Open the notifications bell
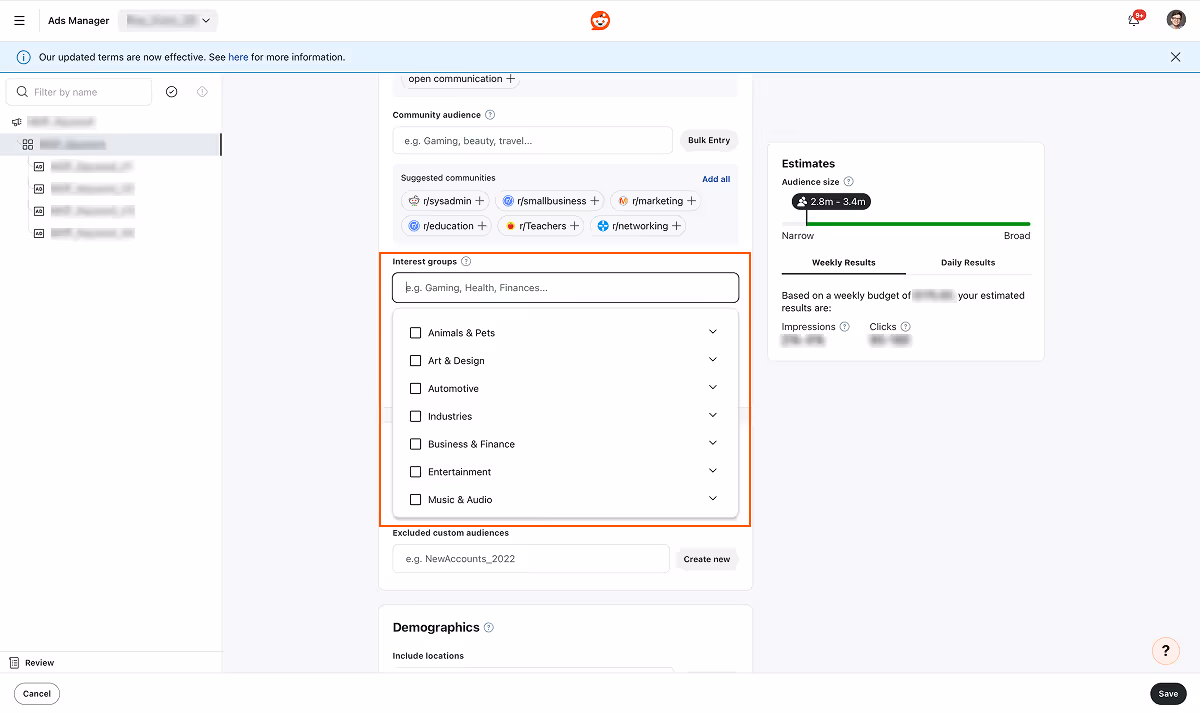 tap(1133, 19)
